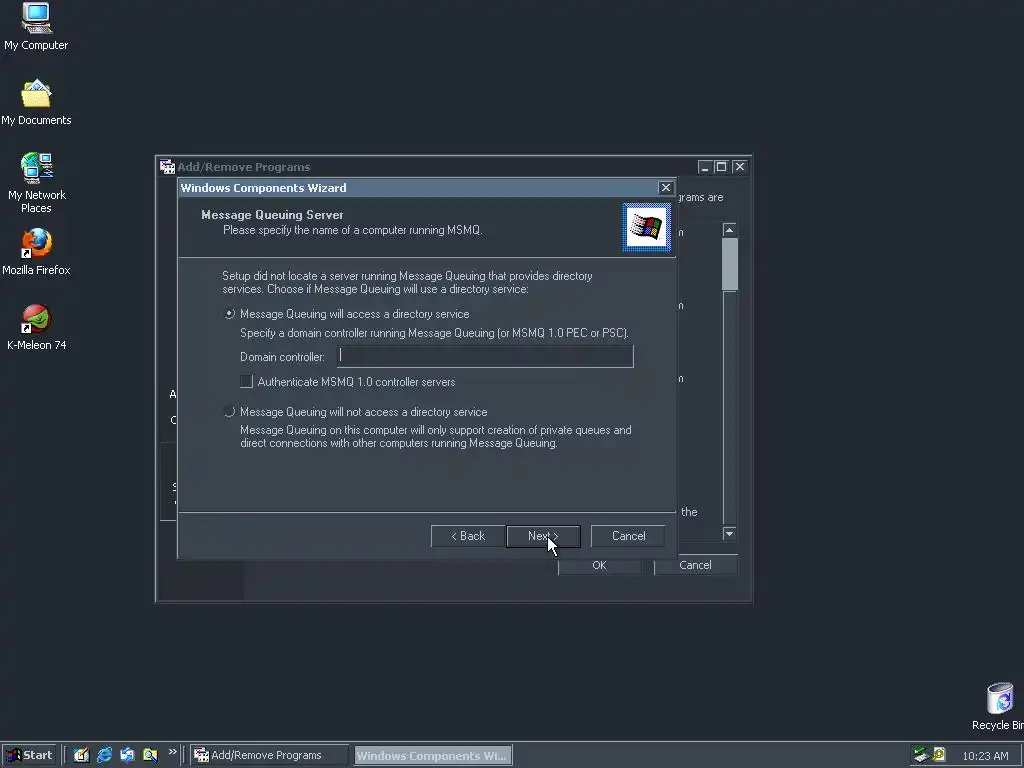Click the 'Domain controller:' label
The image size is (1024, 768).
coord(282,357)
